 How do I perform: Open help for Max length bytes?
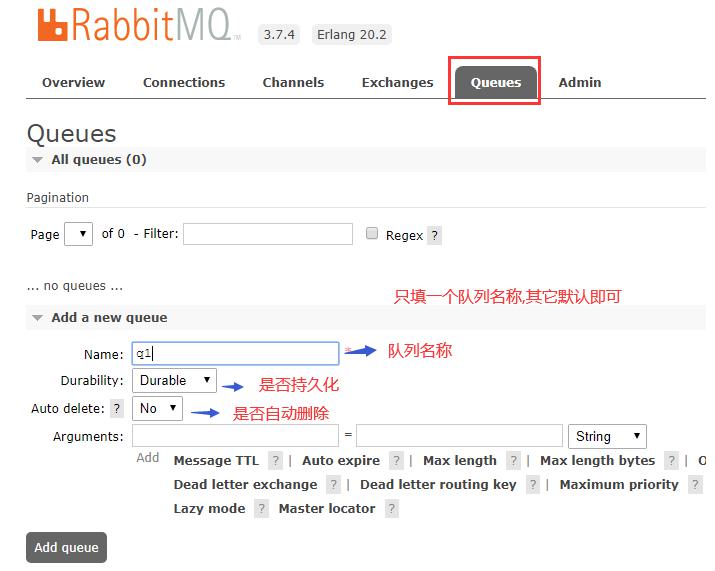[x=671, y=460]
